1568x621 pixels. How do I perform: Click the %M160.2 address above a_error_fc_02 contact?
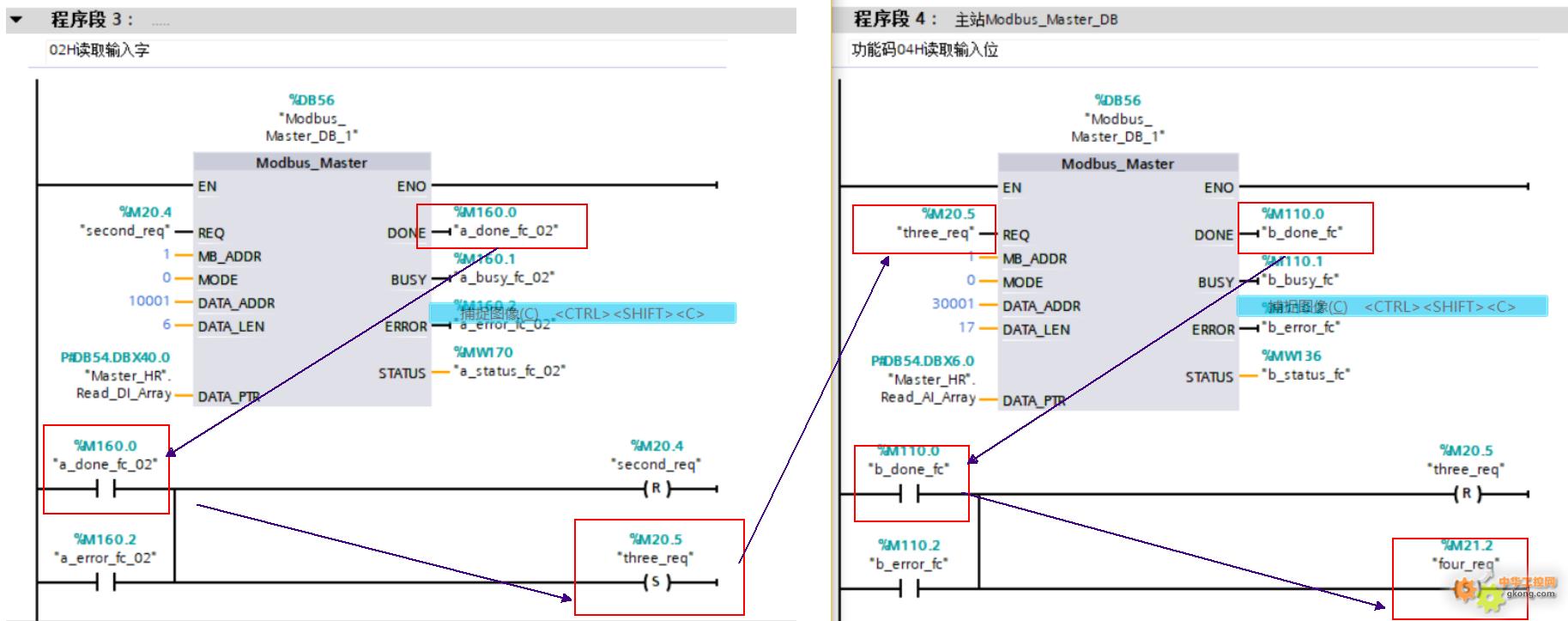point(106,539)
